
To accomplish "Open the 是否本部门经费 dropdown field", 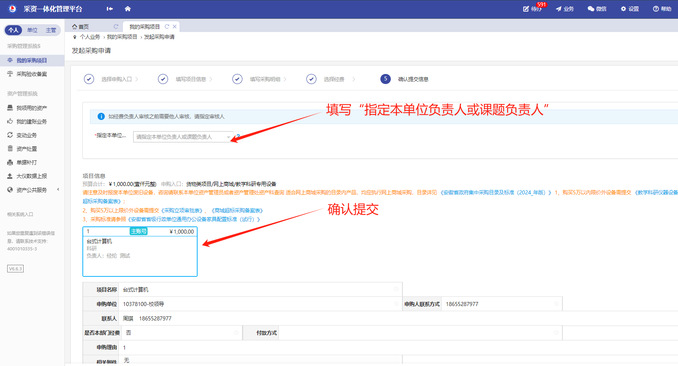I will coord(181,333).
